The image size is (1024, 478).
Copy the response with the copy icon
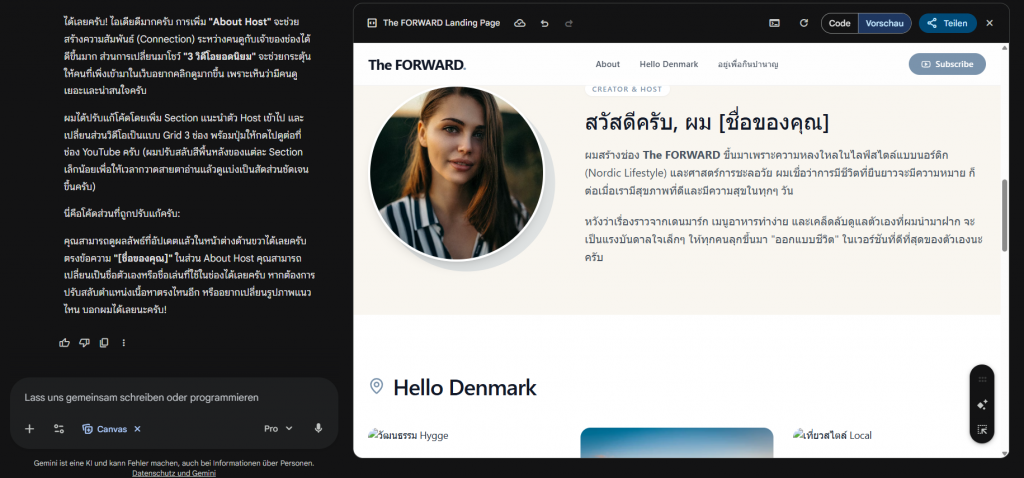[103, 343]
